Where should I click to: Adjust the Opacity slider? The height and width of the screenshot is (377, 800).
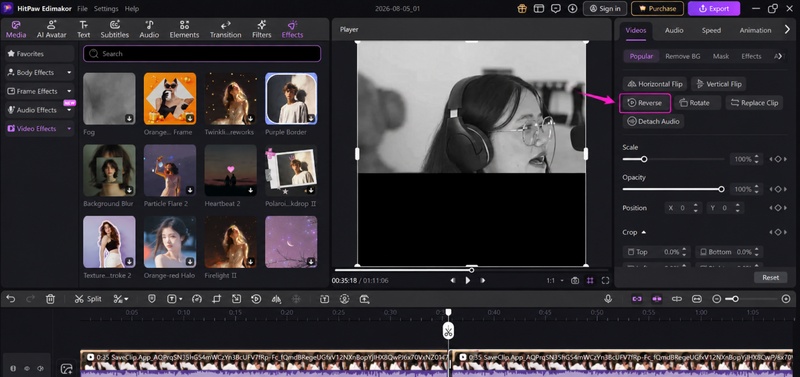click(672, 189)
